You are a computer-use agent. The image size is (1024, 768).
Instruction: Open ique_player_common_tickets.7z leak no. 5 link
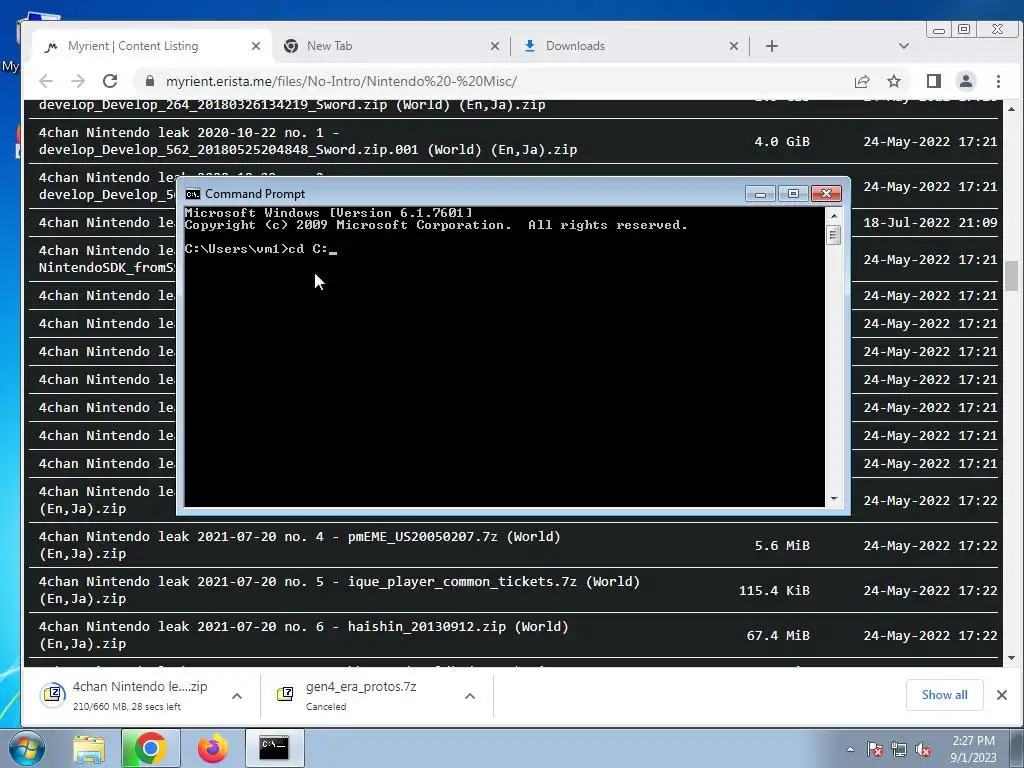tap(339, 590)
